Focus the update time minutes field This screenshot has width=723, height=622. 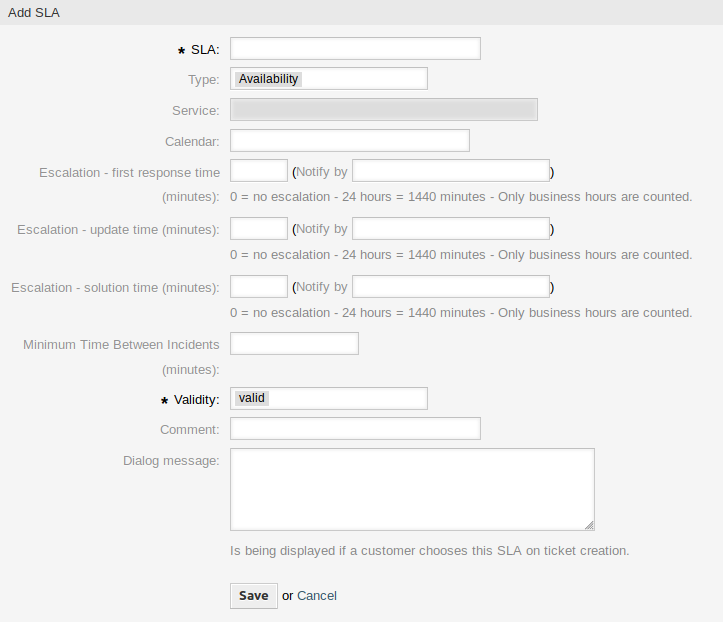pos(259,229)
